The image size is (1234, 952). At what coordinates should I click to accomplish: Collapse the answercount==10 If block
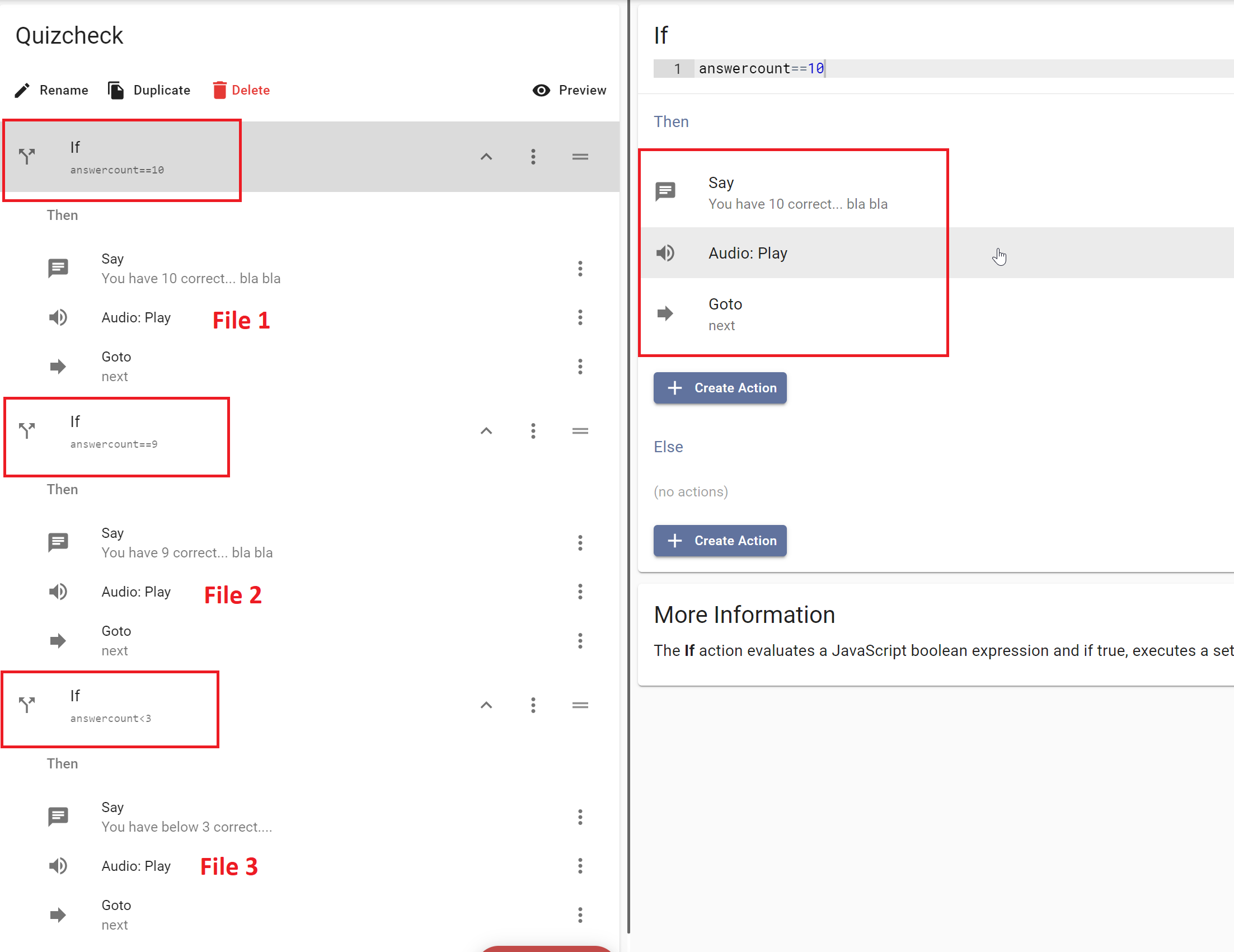(486, 157)
